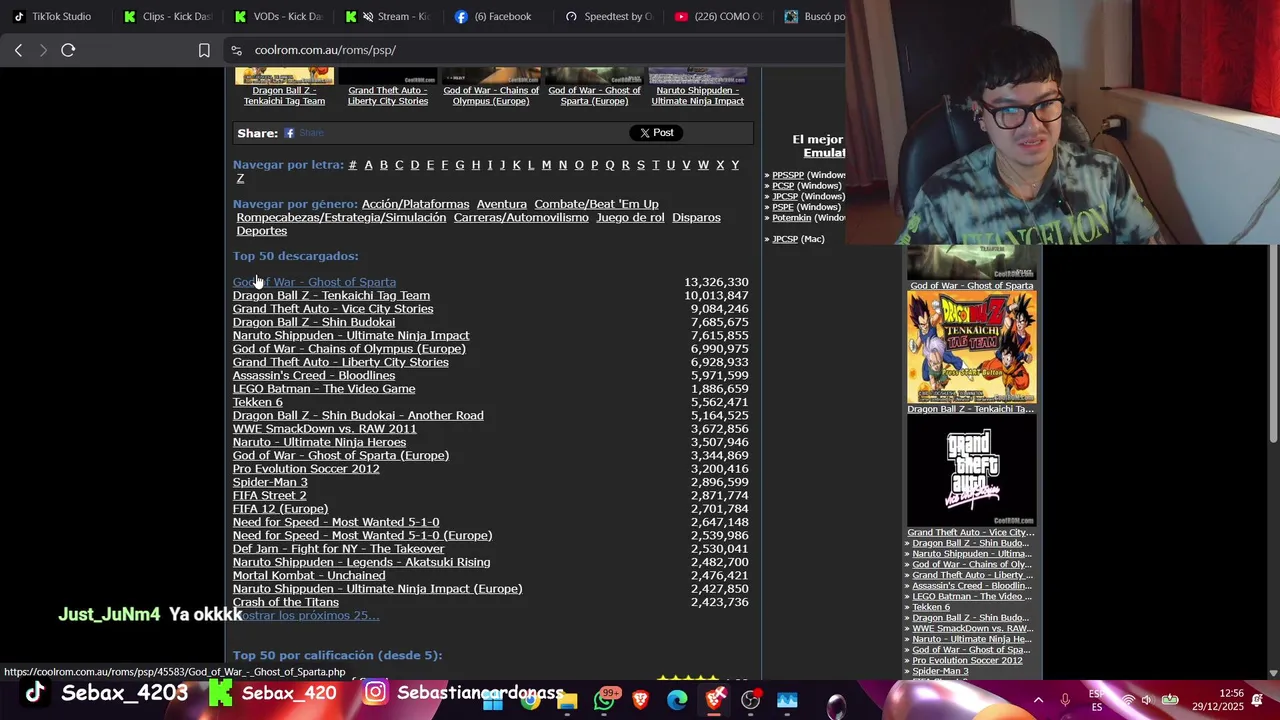Open the Aventura genre link

click(x=501, y=204)
